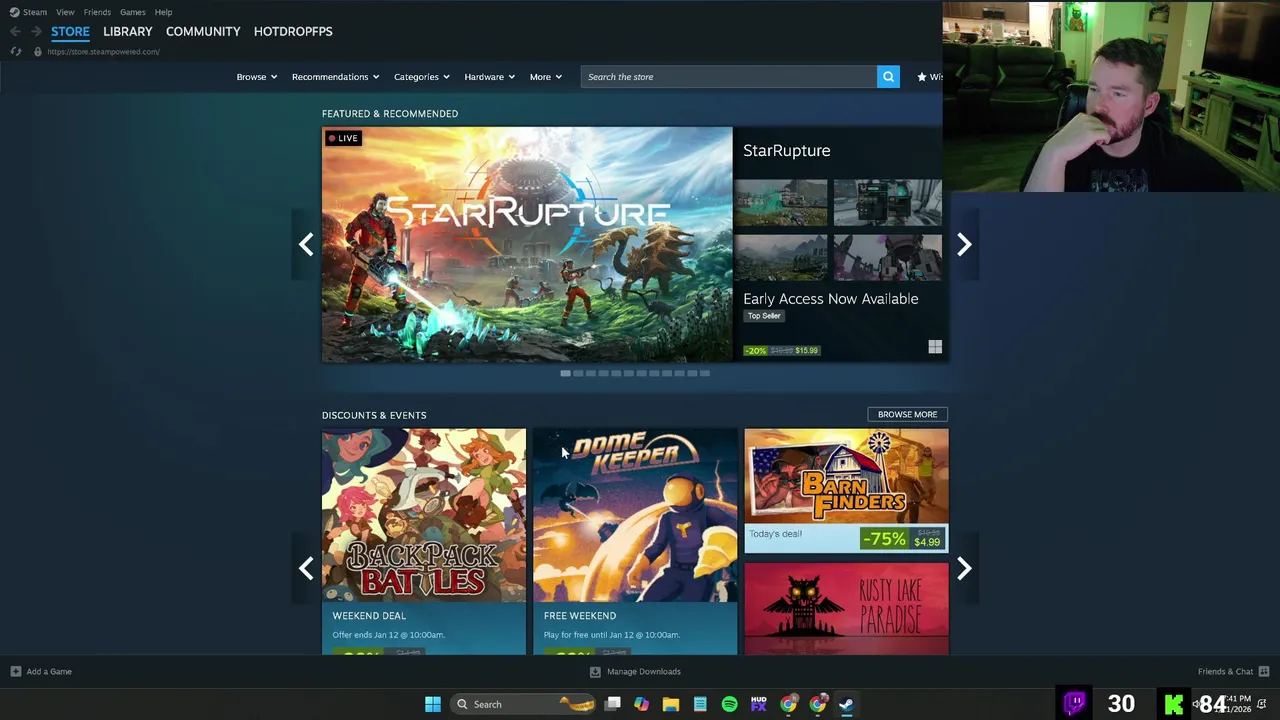Open Notepad from the taskbar
The width and height of the screenshot is (1280, 720).
[700, 704]
